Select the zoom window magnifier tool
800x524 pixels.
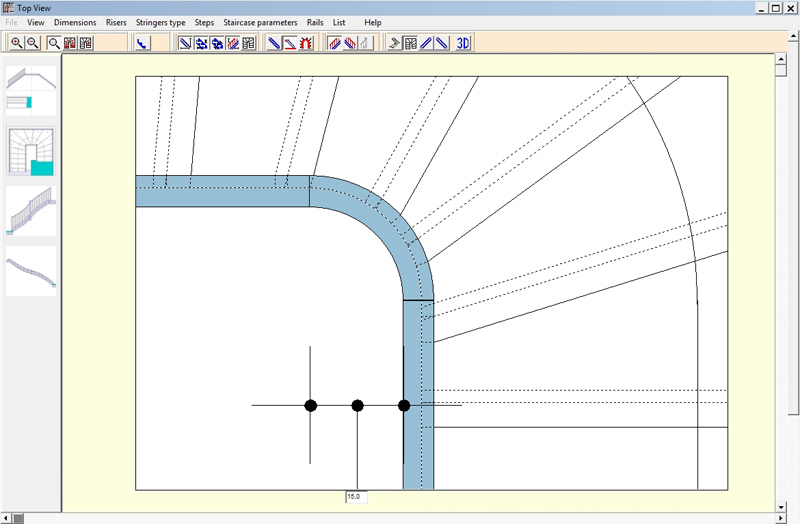tap(55, 43)
